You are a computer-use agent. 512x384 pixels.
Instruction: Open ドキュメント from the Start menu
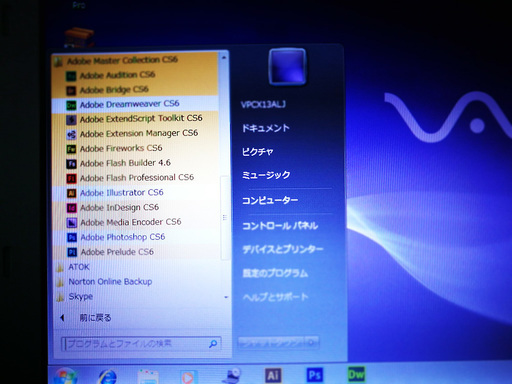266,128
